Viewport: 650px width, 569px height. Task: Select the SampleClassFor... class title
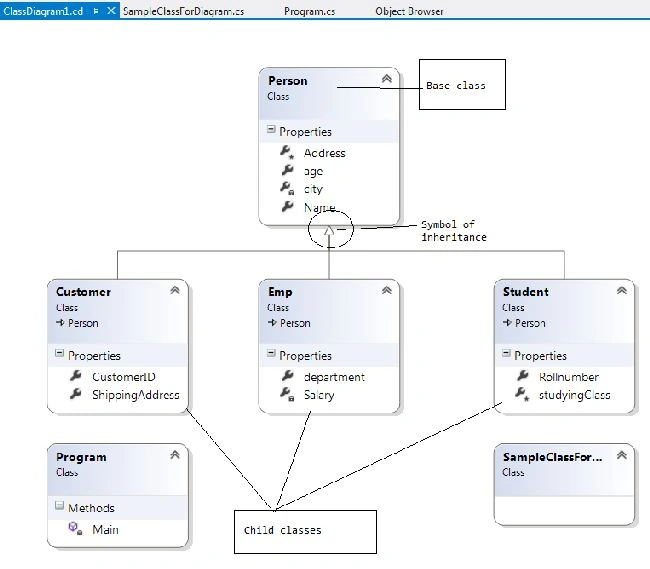552,457
